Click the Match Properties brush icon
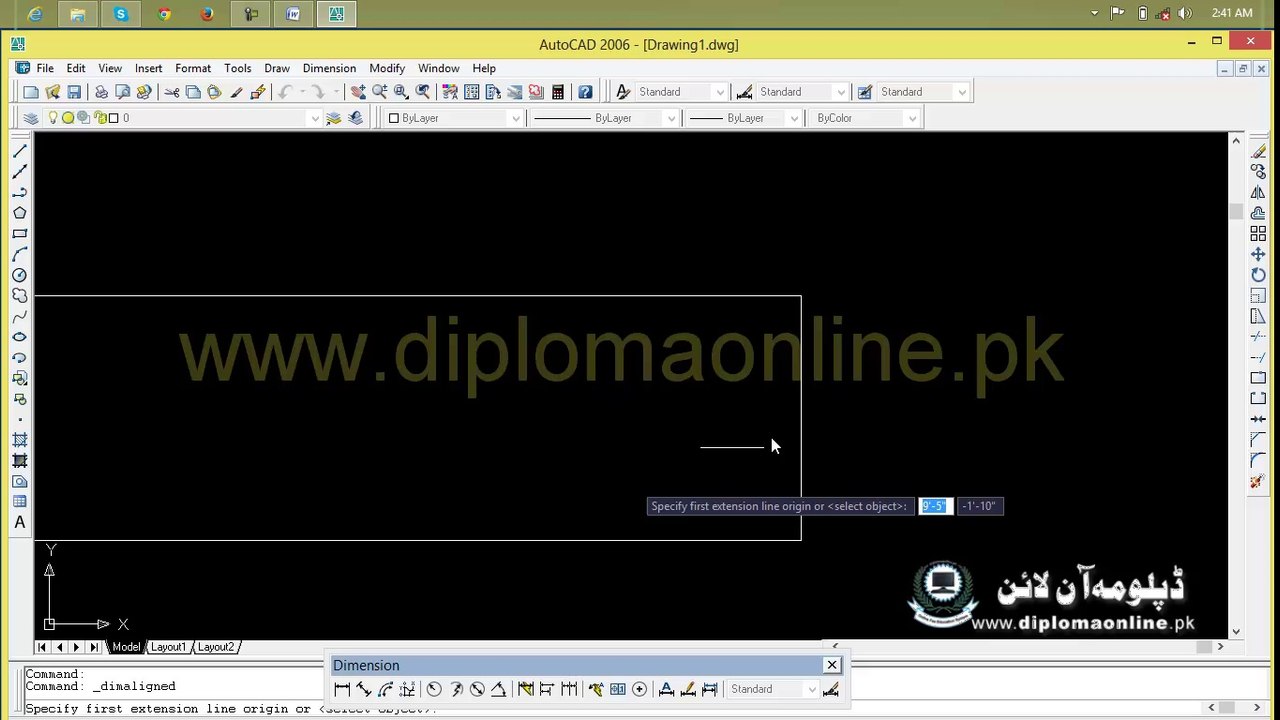The height and width of the screenshot is (720, 1280). (x=236, y=92)
